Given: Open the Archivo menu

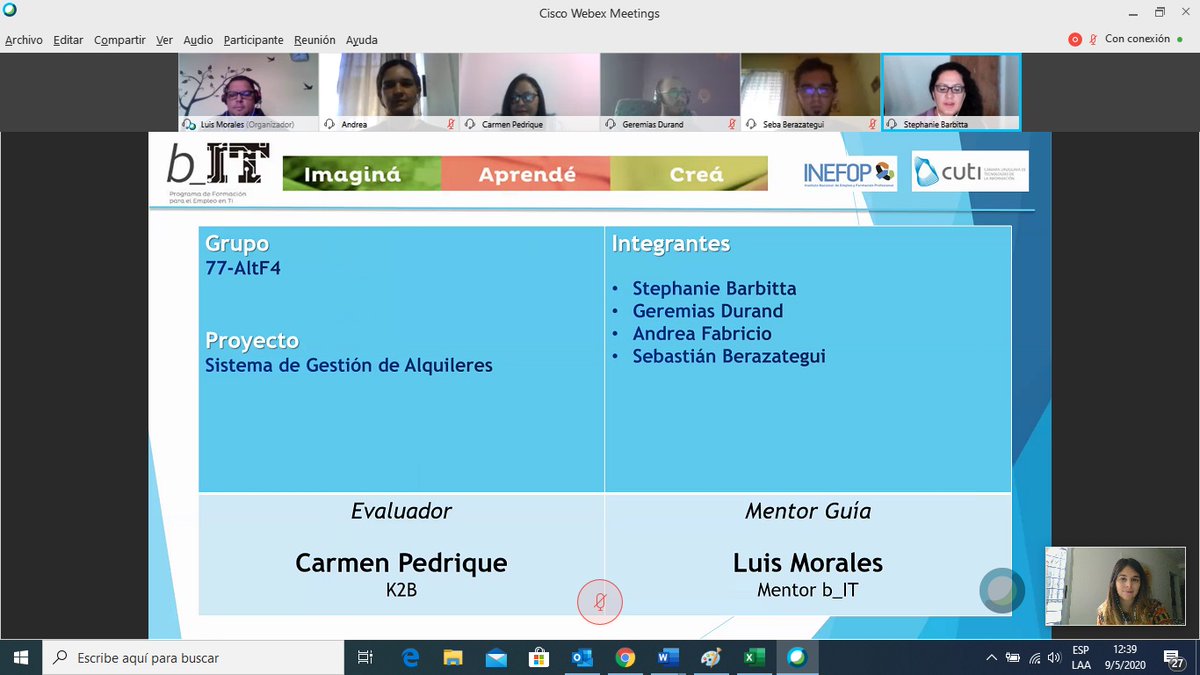Looking at the screenshot, I should click(24, 40).
